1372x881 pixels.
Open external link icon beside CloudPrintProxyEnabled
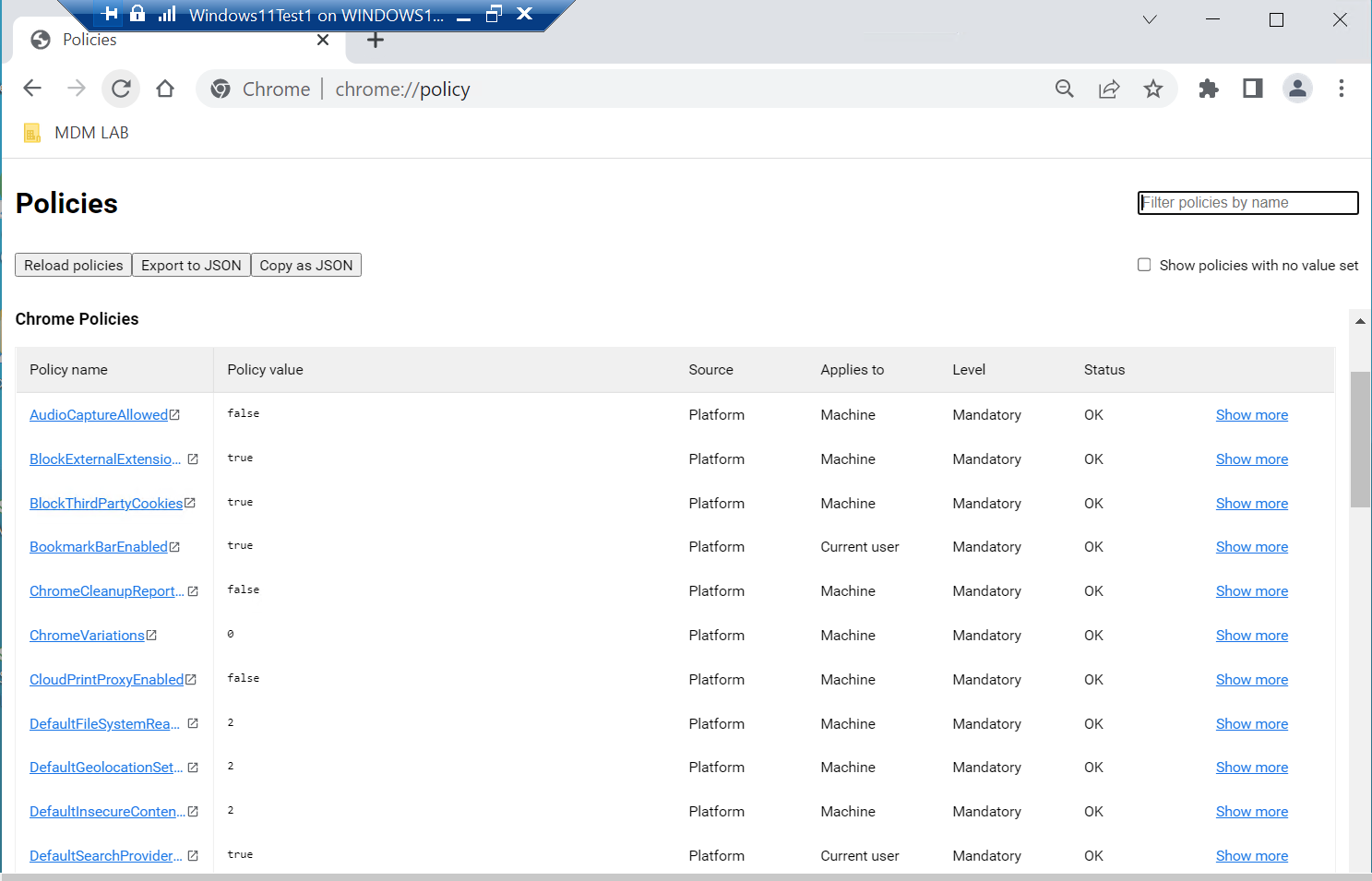pyautogui.click(x=191, y=679)
